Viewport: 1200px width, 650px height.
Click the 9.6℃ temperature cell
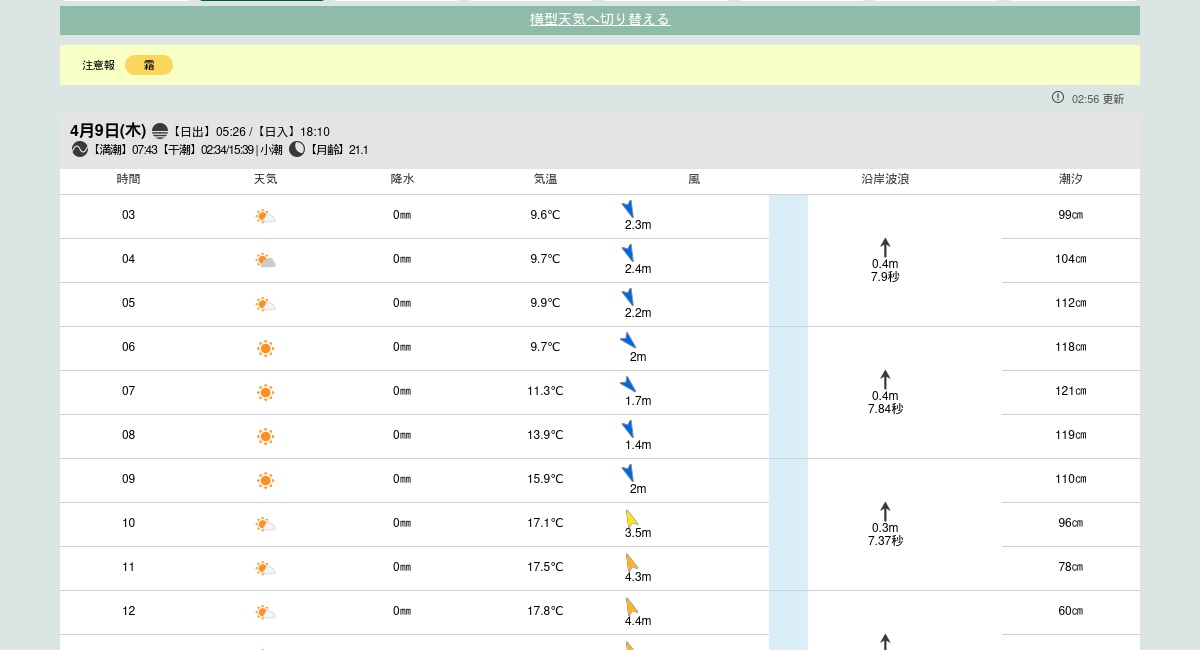pos(545,215)
